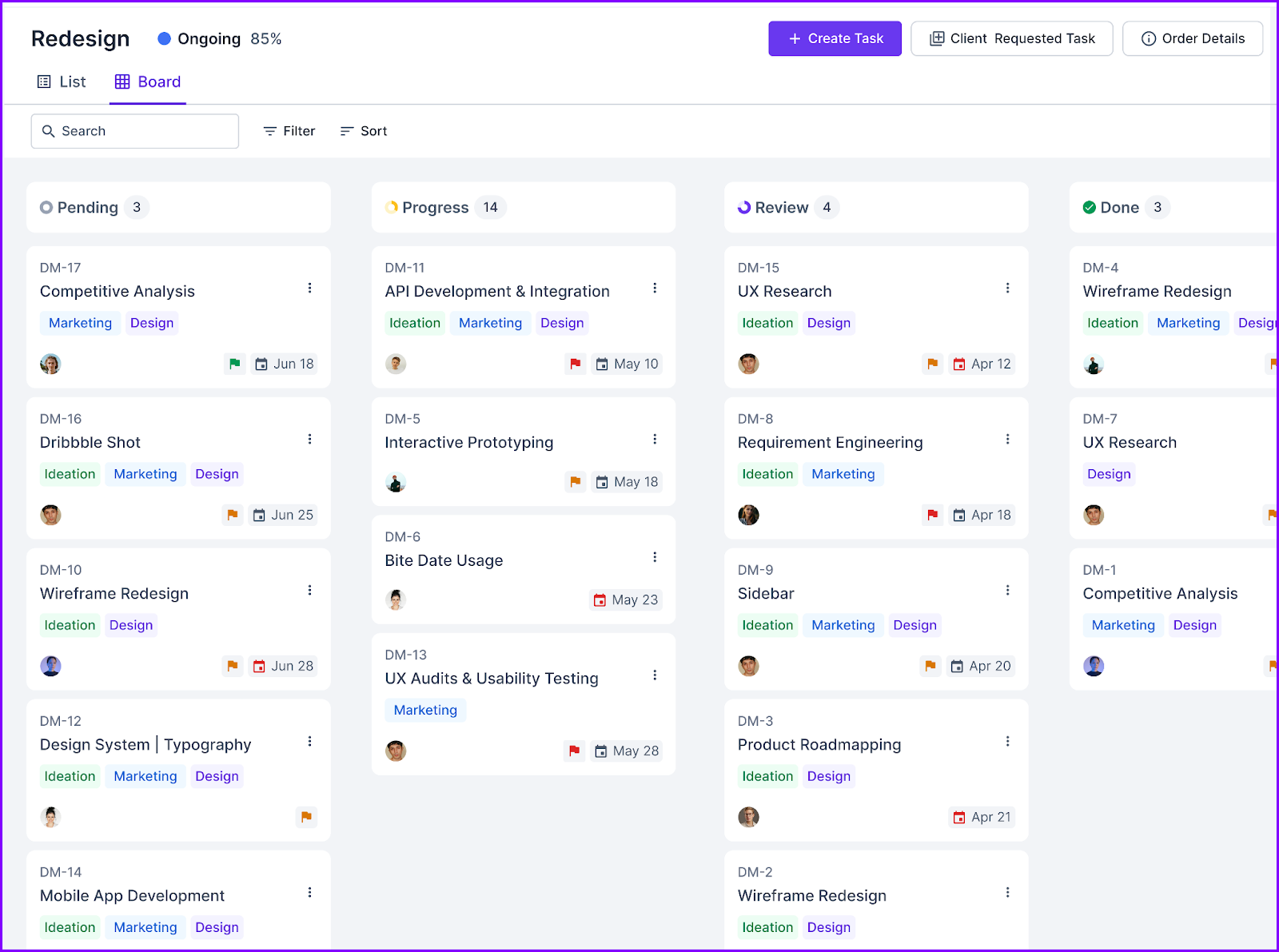This screenshot has width=1279, height=952.
Task: Switch to the List view tab
Action: (62, 82)
